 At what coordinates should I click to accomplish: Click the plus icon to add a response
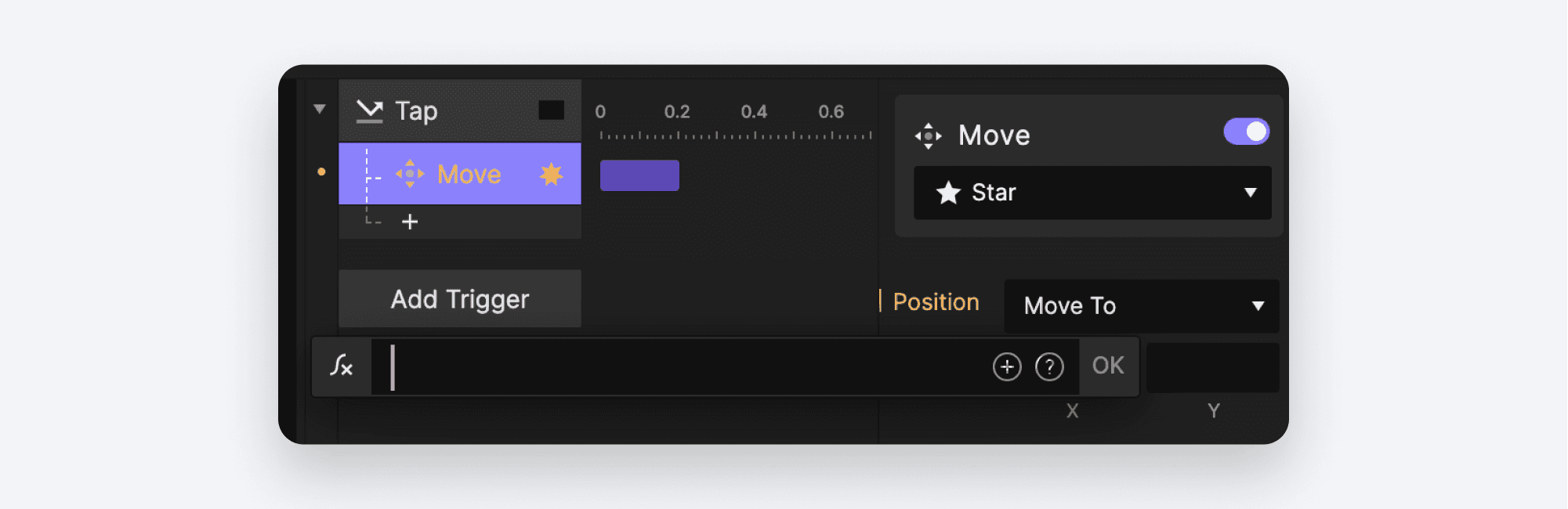point(409,222)
